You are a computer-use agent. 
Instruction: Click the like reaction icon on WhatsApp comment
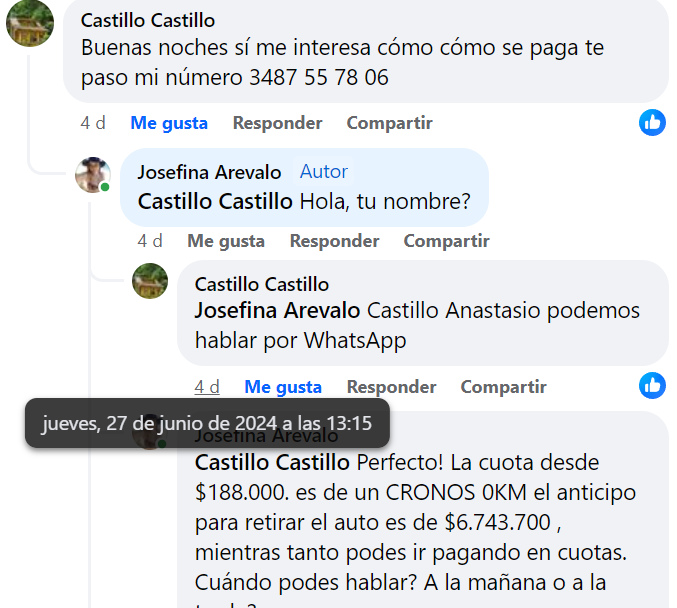pos(652,386)
